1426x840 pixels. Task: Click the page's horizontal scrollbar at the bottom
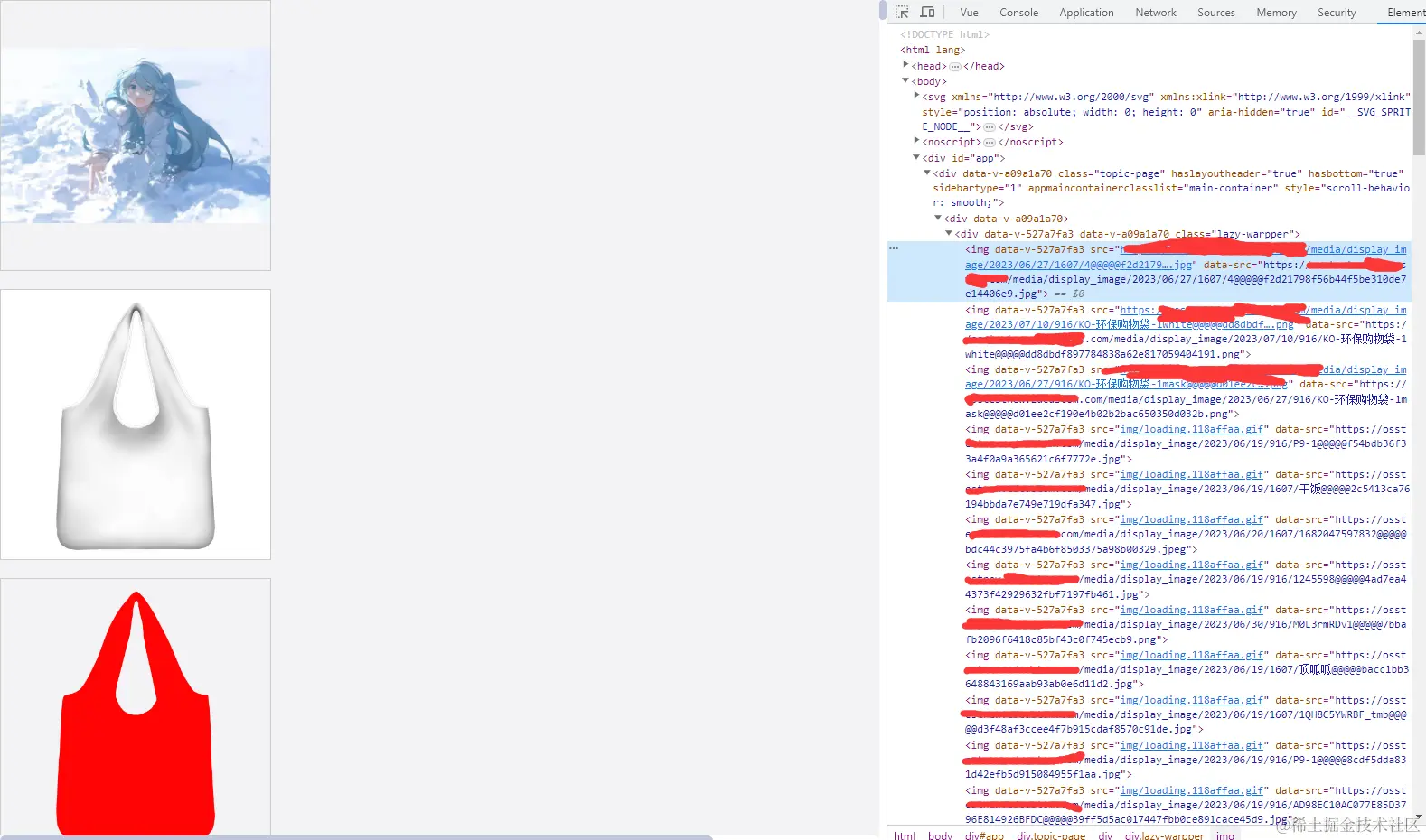(357, 837)
